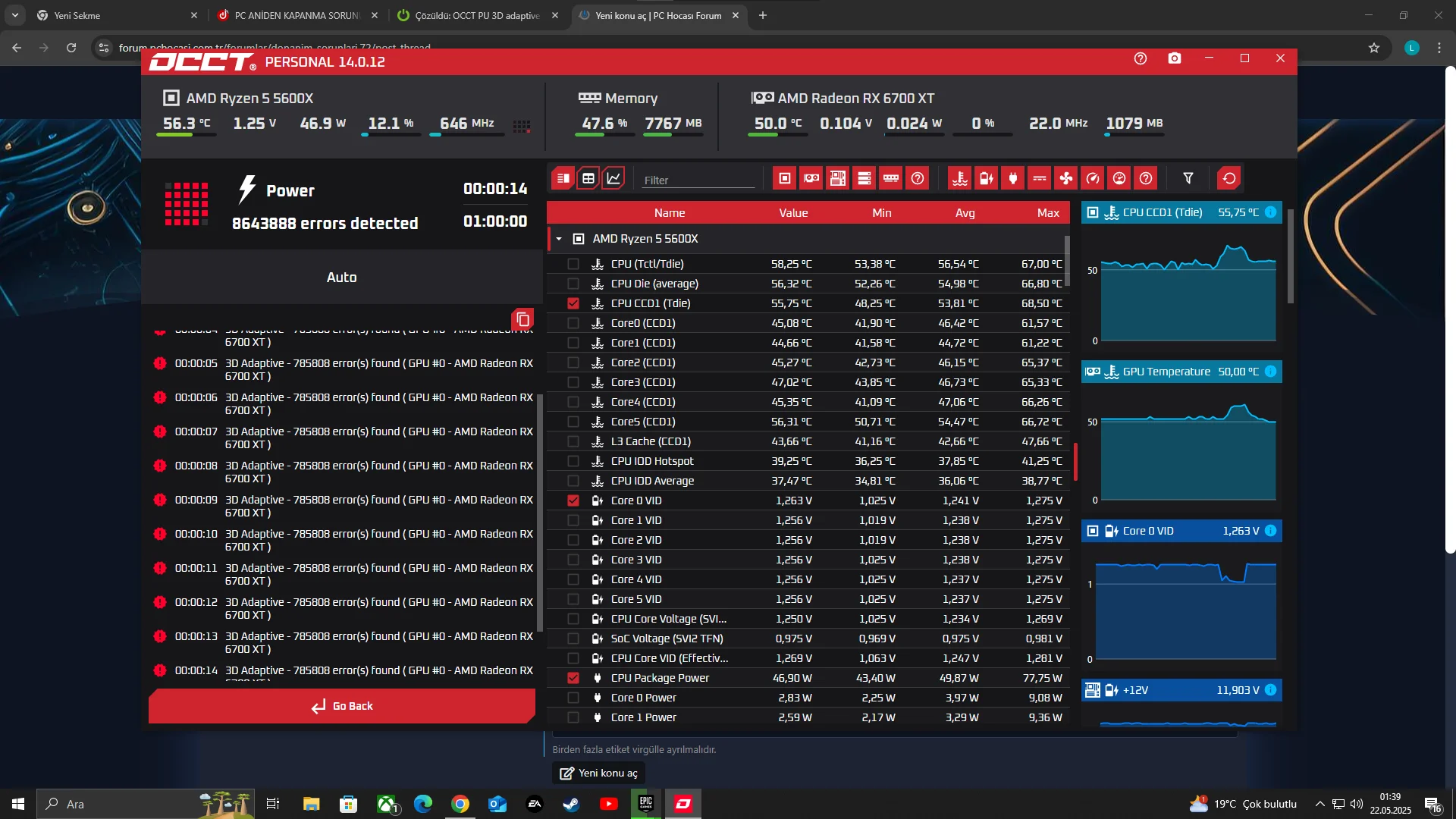Click the GPU device filter icon
Image resolution: width=1456 pixels, height=819 pixels.
[811, 178]
